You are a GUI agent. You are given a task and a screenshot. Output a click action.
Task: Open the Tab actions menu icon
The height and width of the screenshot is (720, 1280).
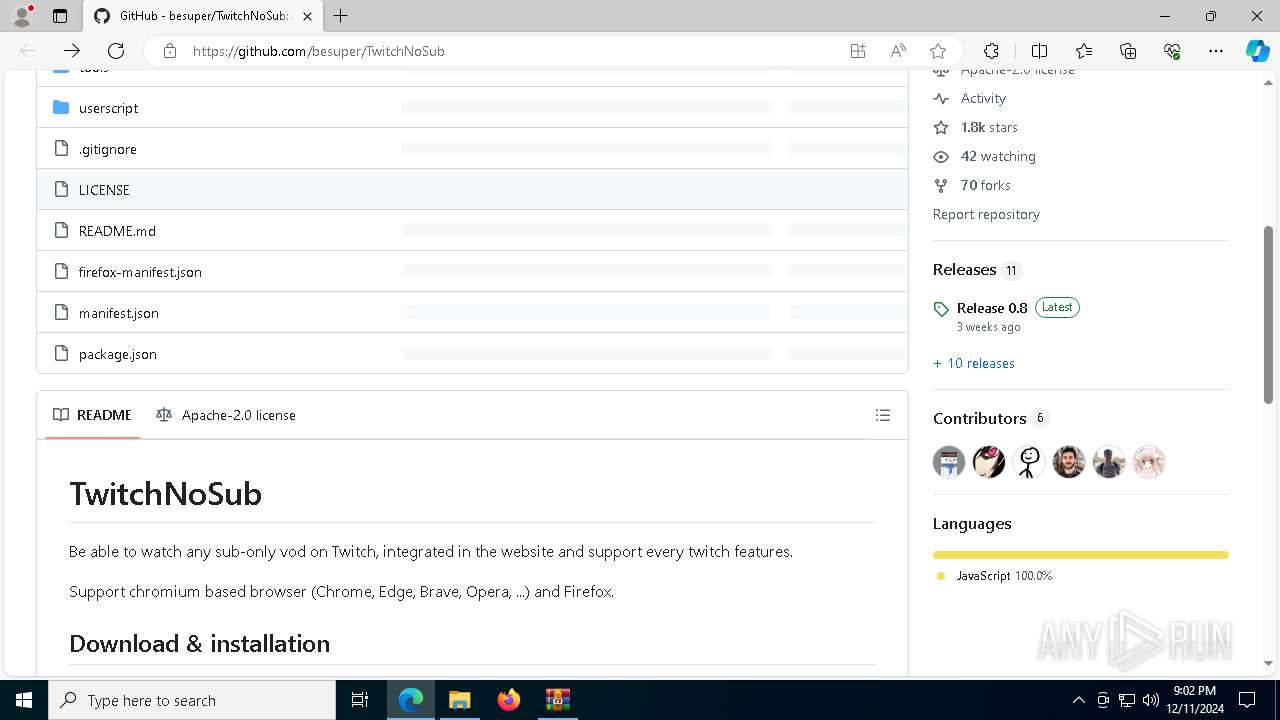[60, 16]
